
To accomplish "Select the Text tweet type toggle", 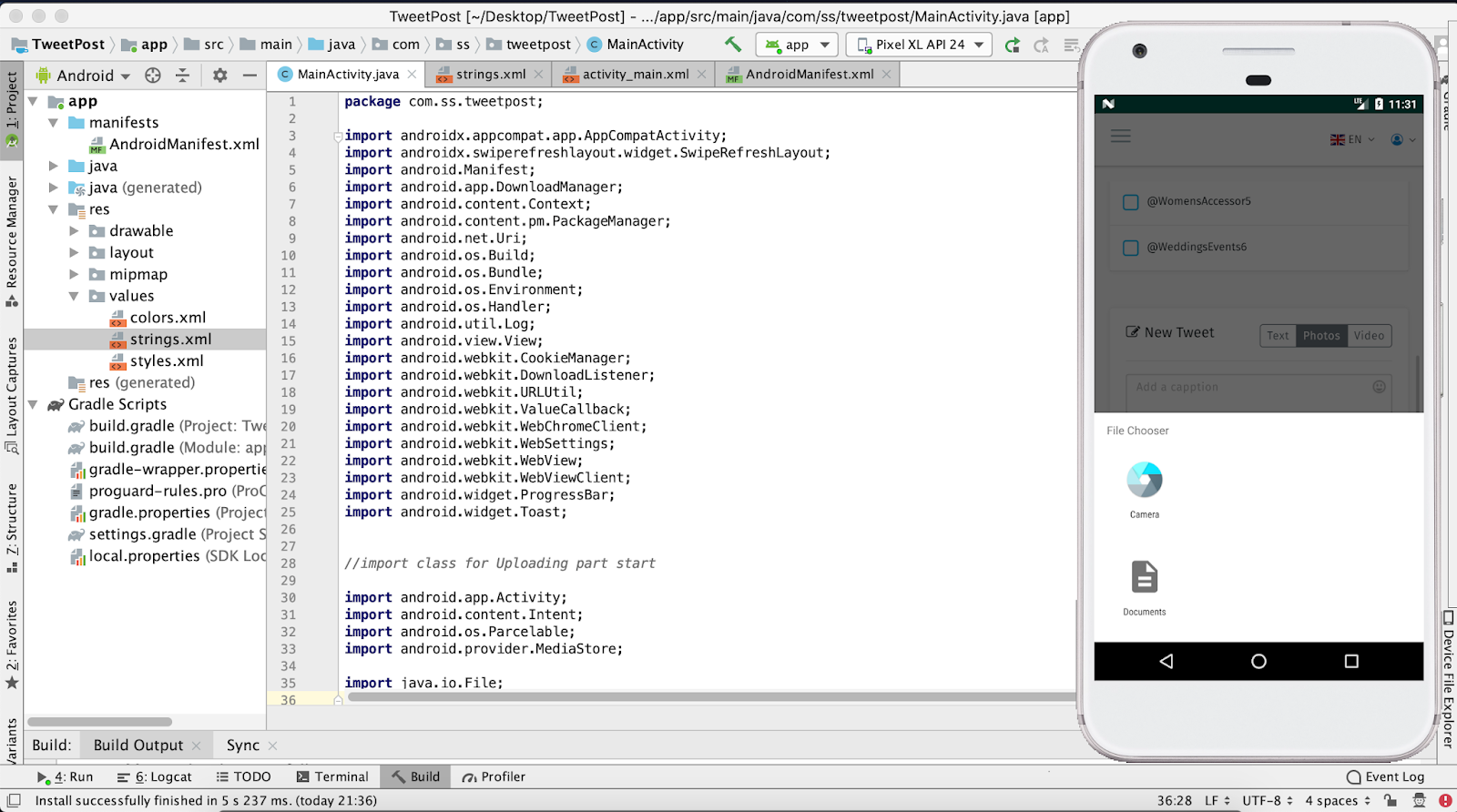I will pos(1278,336).
